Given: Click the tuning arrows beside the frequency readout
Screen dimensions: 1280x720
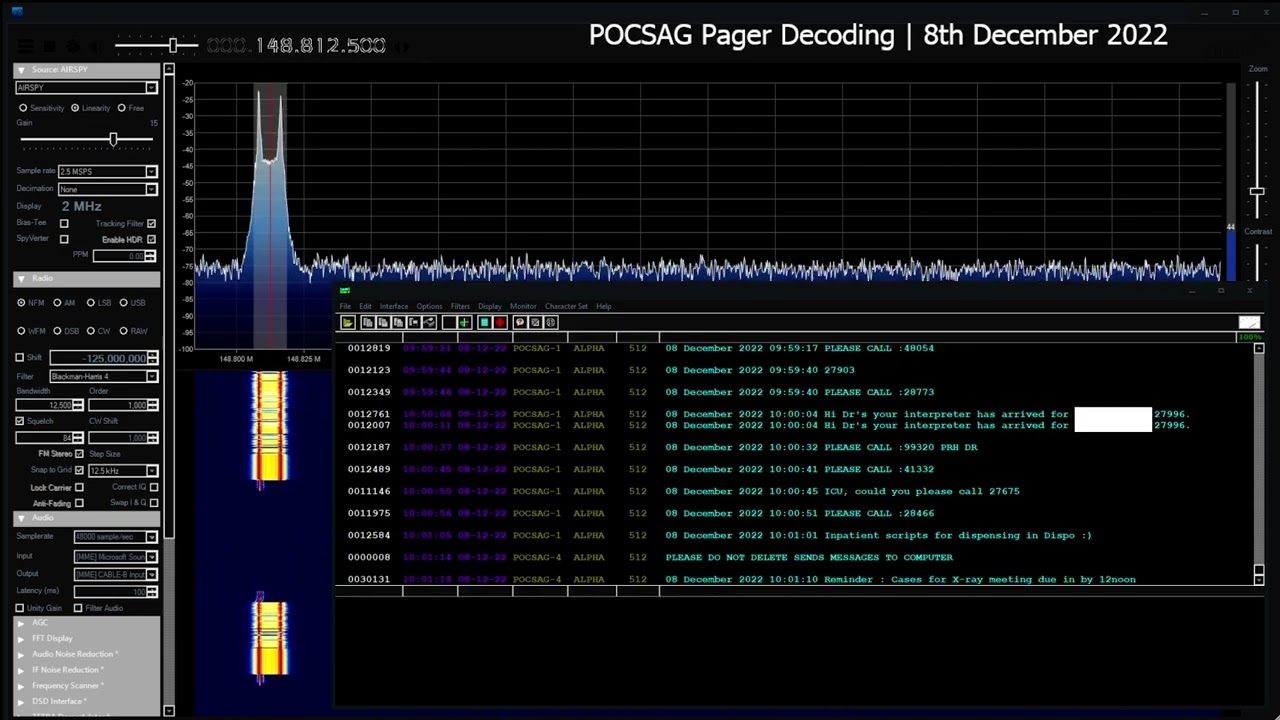Looking at the screenshot, I should point(401,46).
